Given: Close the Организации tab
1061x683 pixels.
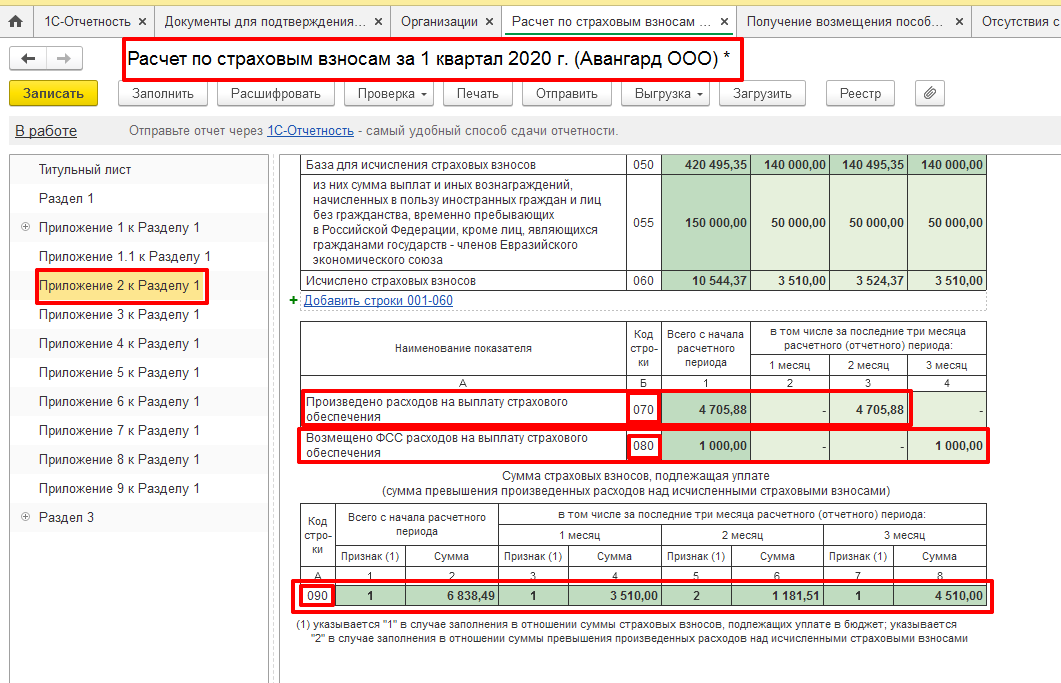Looking at the screenshot, I should 487,21.
